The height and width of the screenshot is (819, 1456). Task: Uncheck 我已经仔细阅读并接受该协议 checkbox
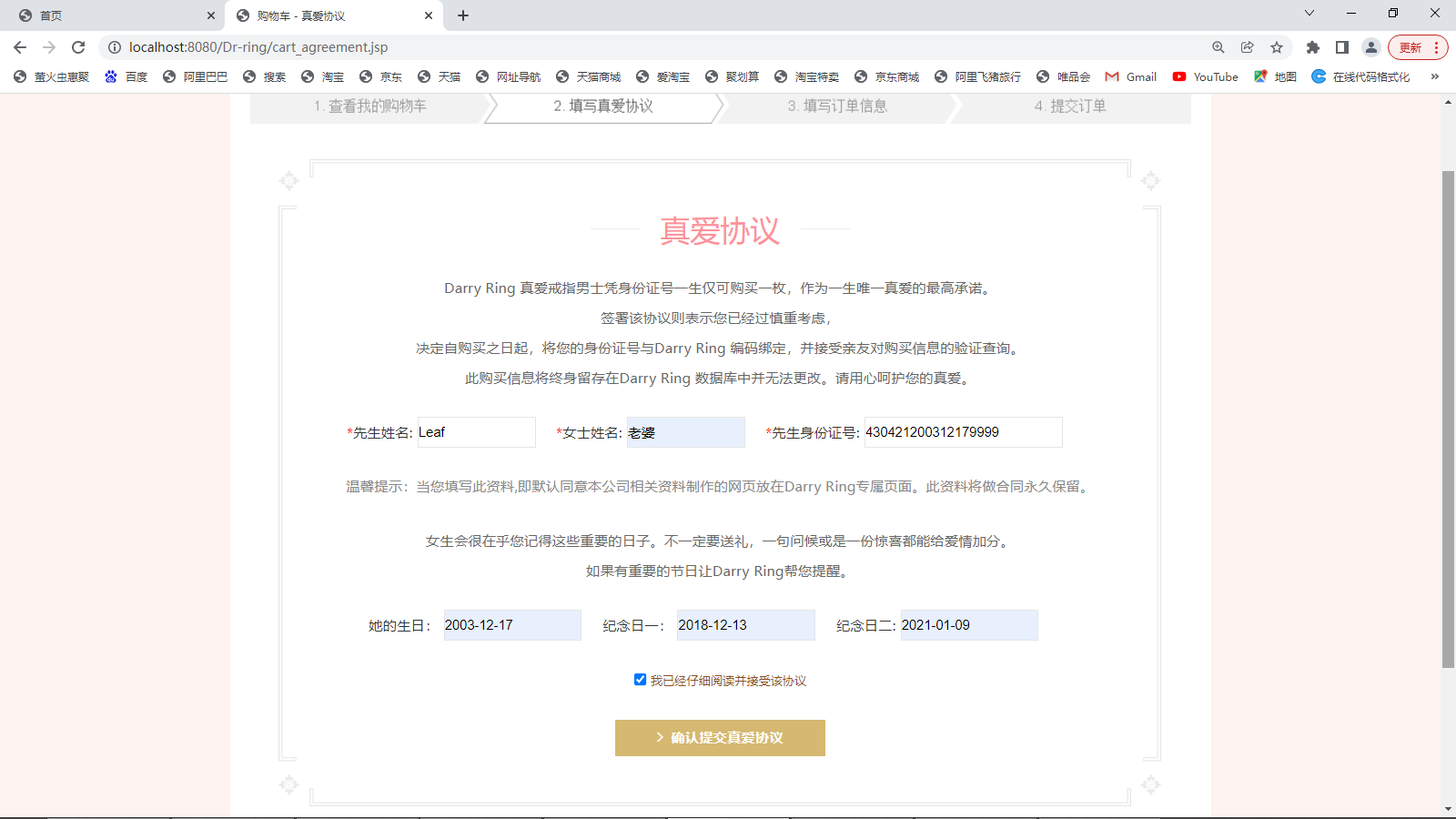[640, 680]
